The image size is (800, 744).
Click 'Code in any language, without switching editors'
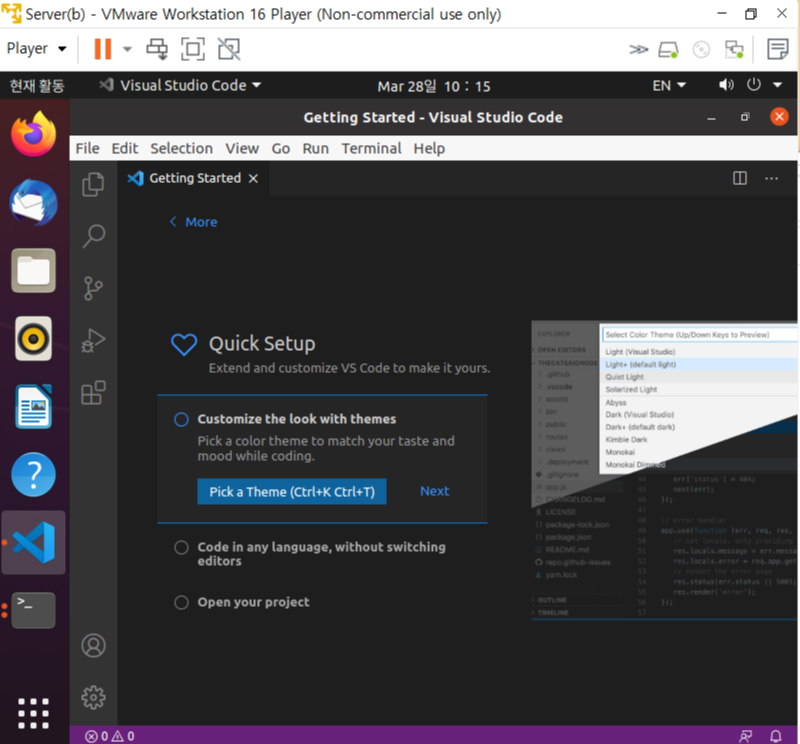[x=321, y=554]
